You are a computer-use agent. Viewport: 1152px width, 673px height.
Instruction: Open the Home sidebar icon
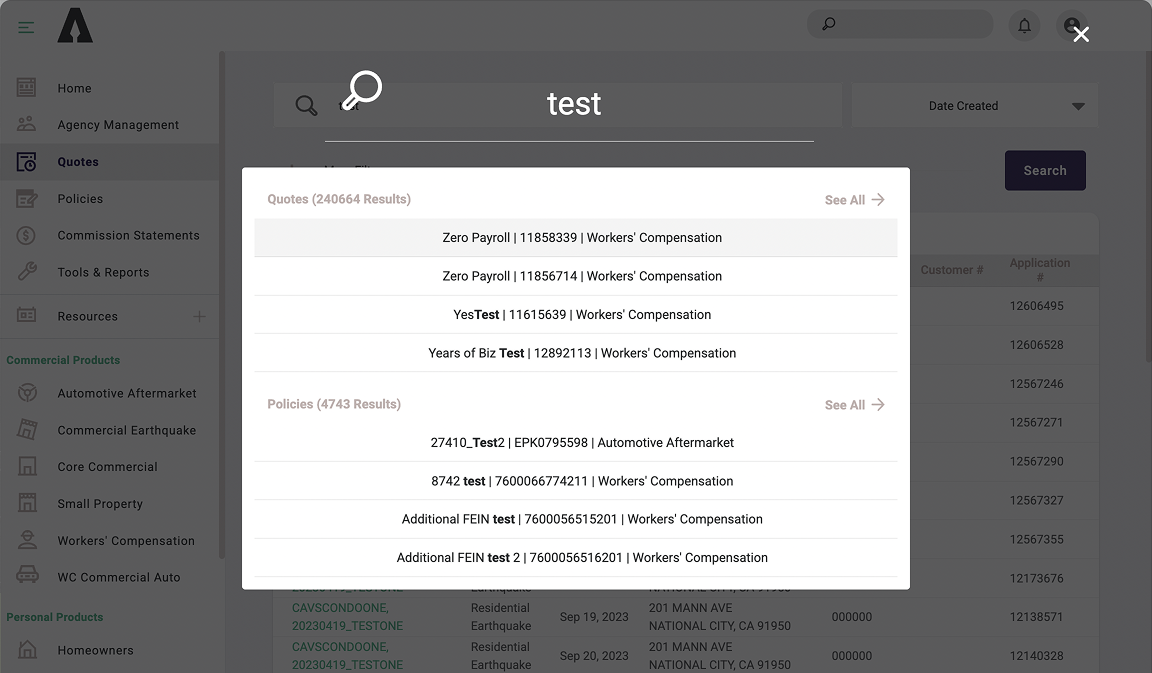[25, 88]
